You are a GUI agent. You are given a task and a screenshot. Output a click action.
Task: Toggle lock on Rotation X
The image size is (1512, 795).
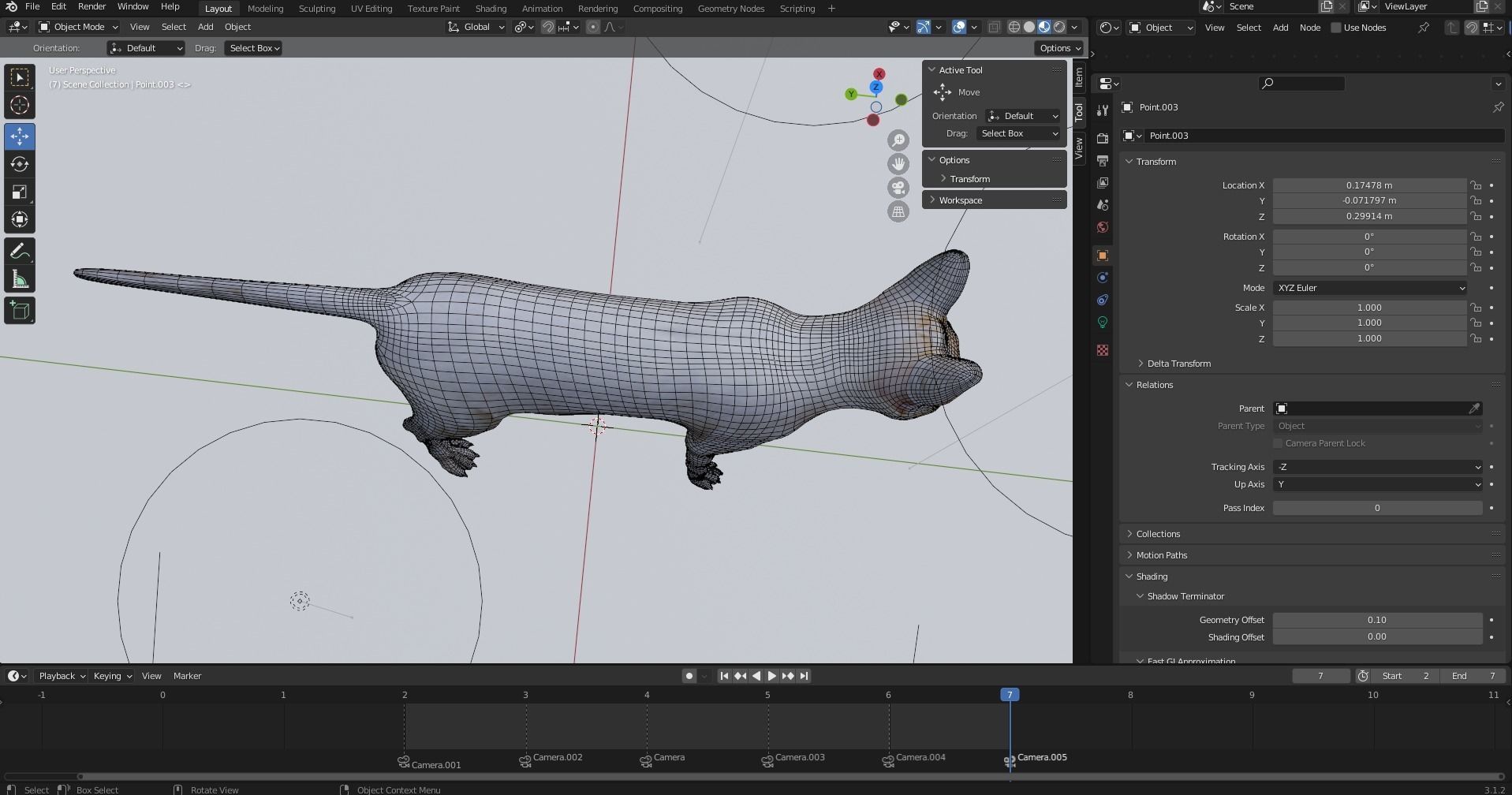tap(1475, 237)
